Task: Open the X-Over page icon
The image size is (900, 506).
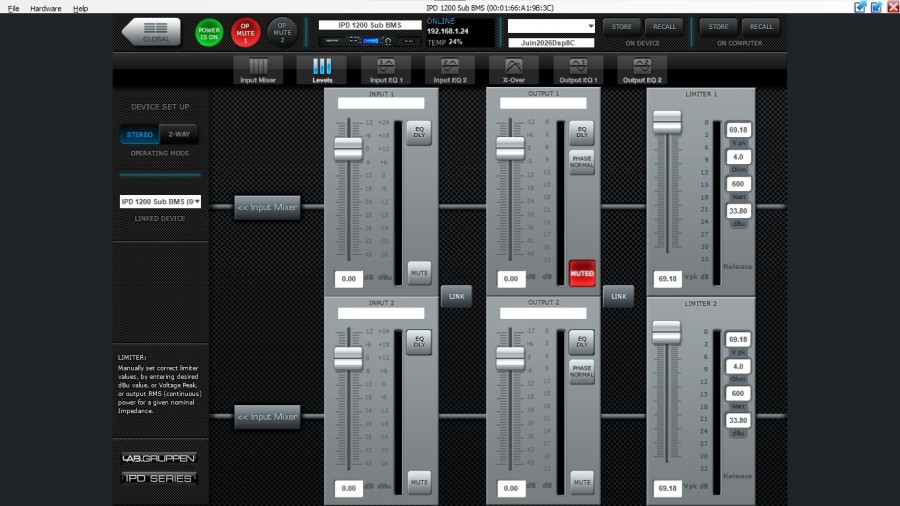Action: [514, 71]
